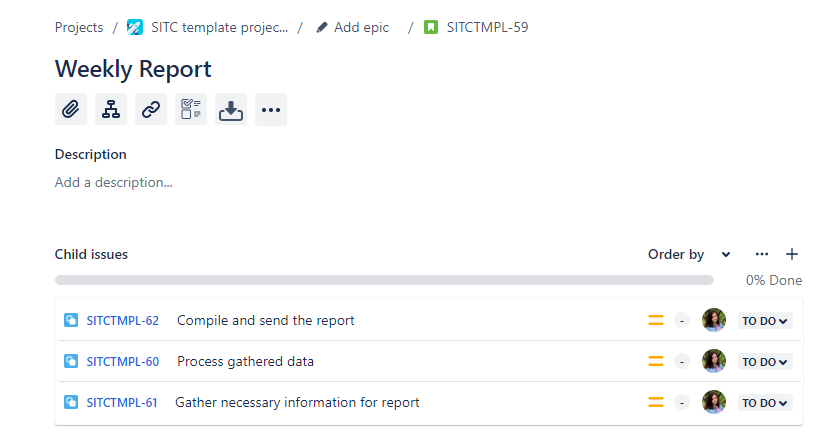Open the child issues ellipsis menu
The height and width of the screenshot is (441, 839).
click(762, 254)
